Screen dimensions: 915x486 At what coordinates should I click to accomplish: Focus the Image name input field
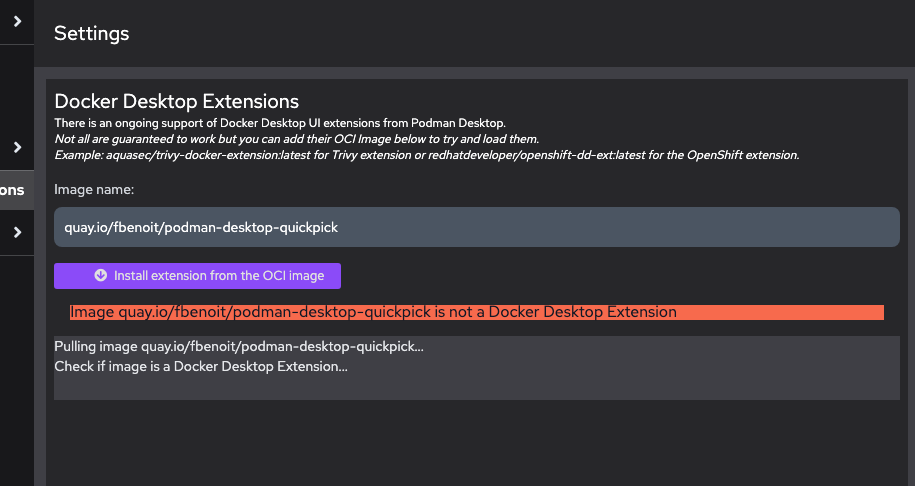pos(477,227)
